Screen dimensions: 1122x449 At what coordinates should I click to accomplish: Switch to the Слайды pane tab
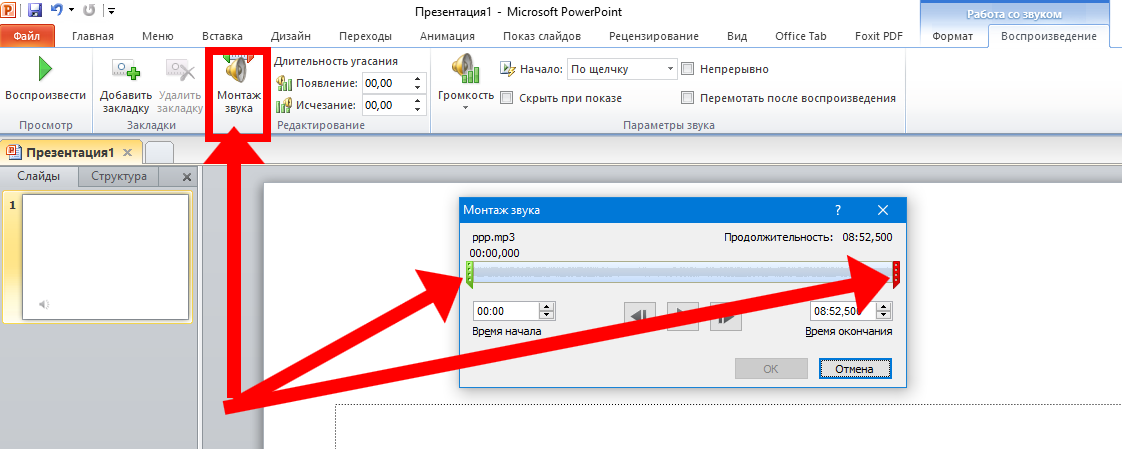point(39,176)
